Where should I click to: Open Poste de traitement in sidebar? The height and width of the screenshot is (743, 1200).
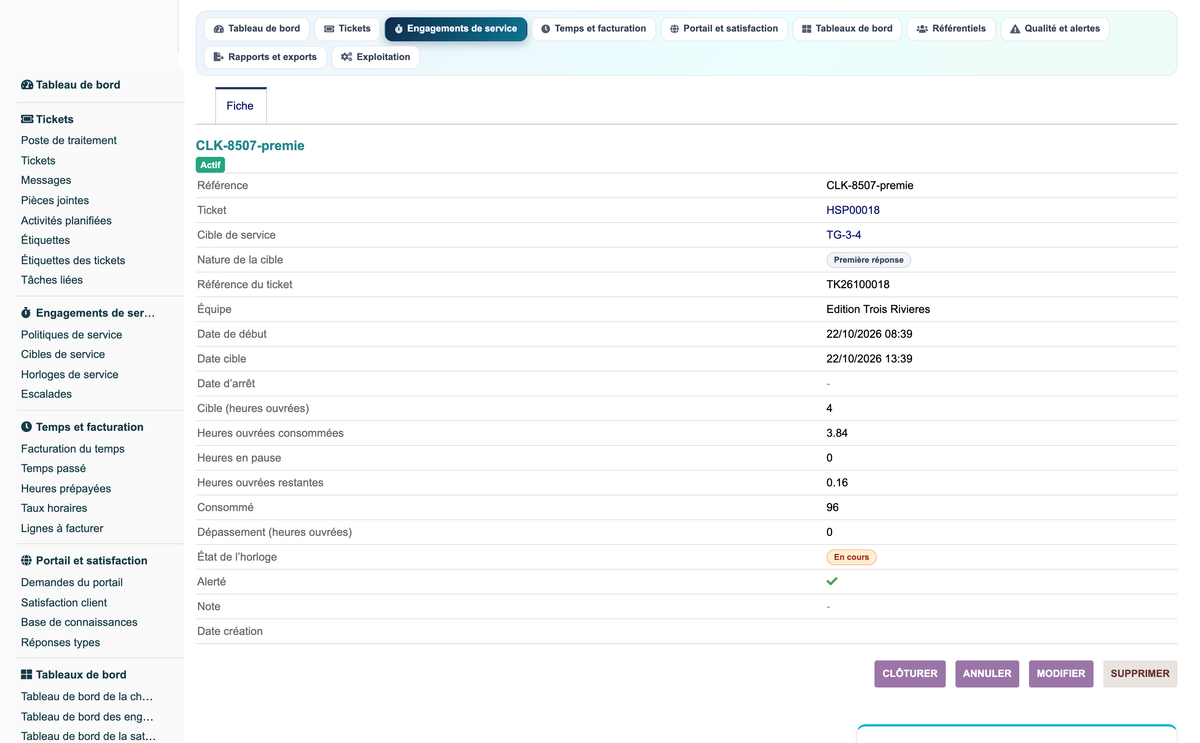[x=69, y=141]
